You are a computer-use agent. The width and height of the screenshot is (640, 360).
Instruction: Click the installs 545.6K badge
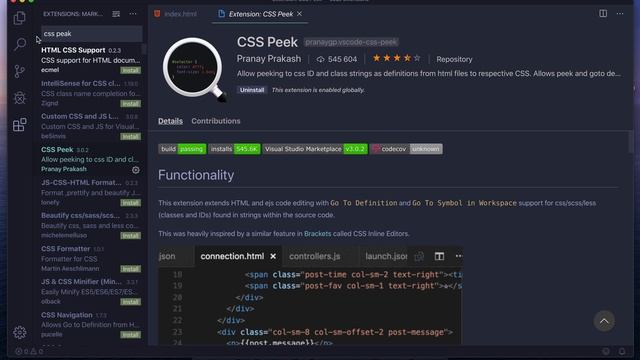pyautogui.click(x=234, y=149)
